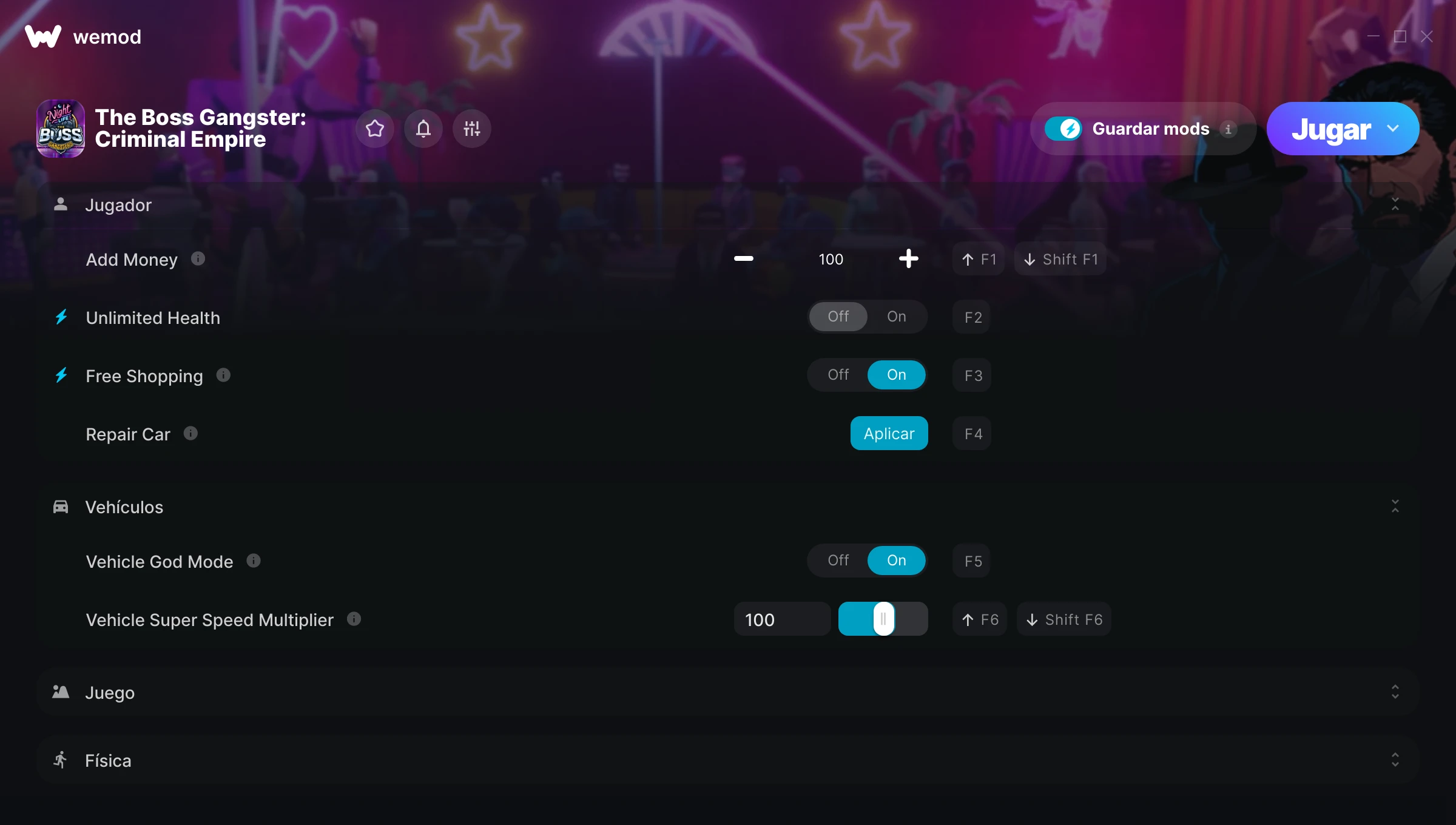Switch Free Shopping to Off

tap(838, 375)
